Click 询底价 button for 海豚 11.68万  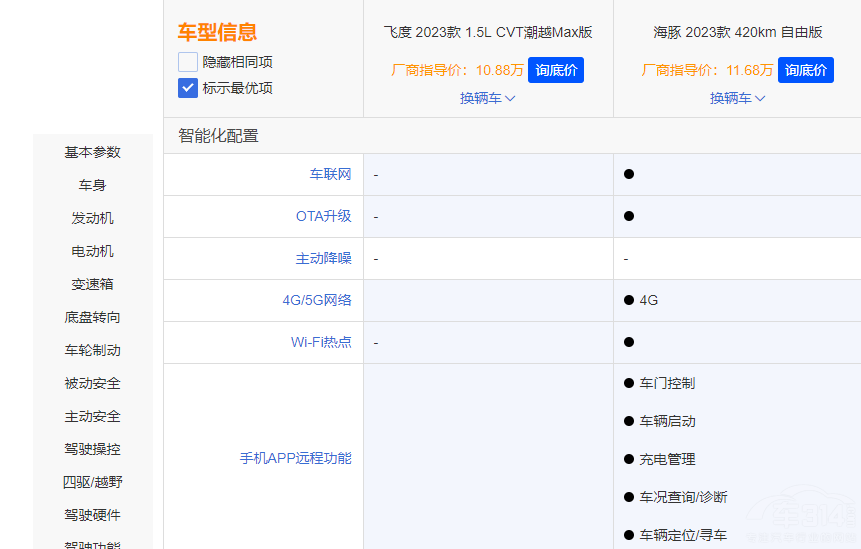[805, 70]
